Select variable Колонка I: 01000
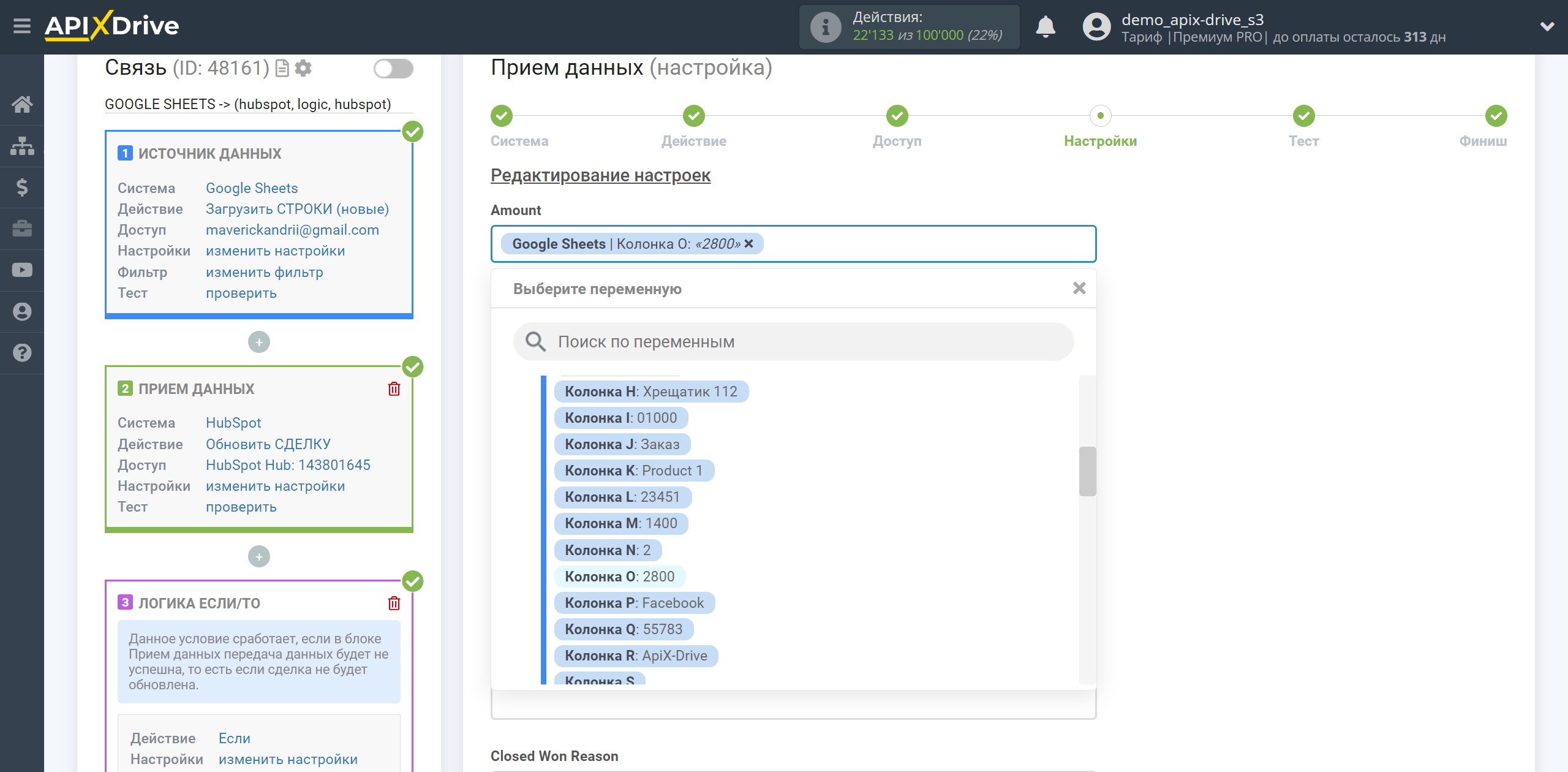 coord(621,418)
